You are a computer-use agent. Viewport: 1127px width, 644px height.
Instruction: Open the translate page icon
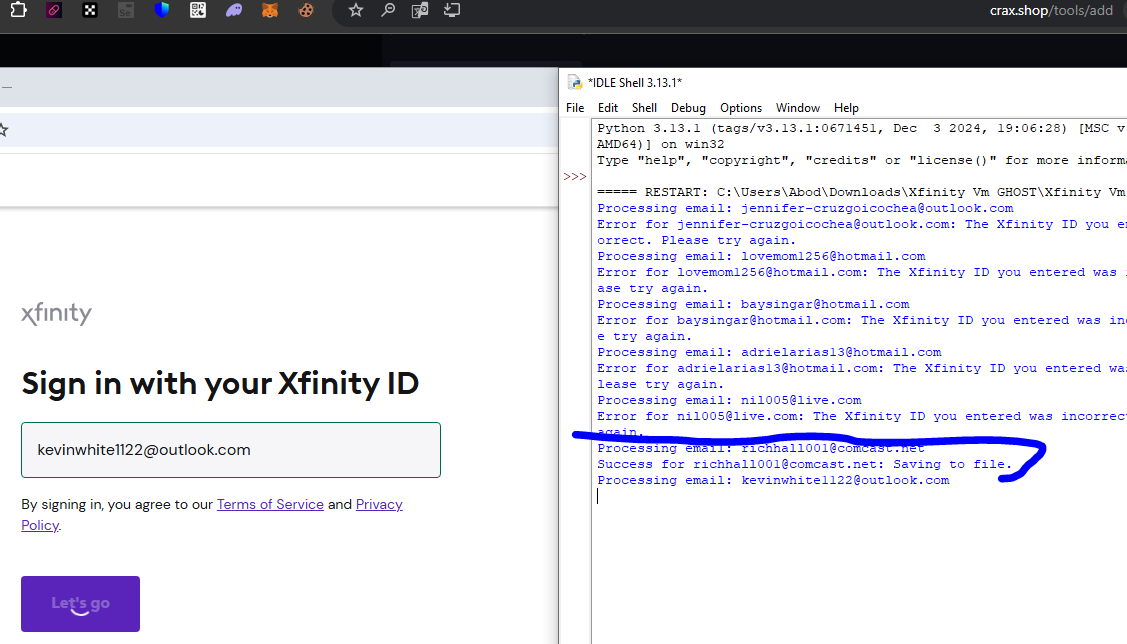coord(420,11)
